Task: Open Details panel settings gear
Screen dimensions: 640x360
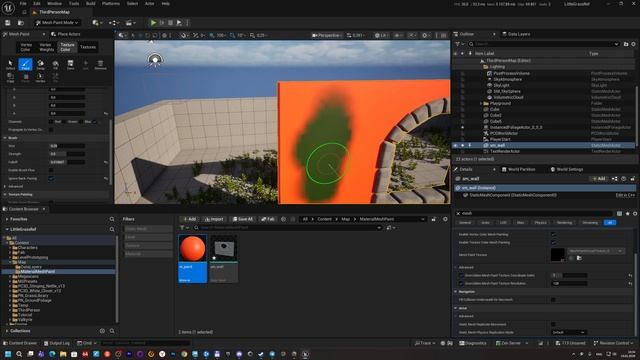Action: coord(635,213)
